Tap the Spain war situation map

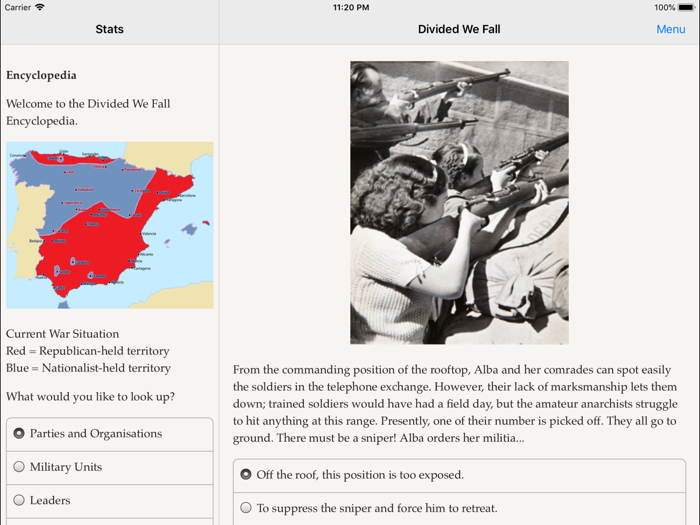pos(110,225)
